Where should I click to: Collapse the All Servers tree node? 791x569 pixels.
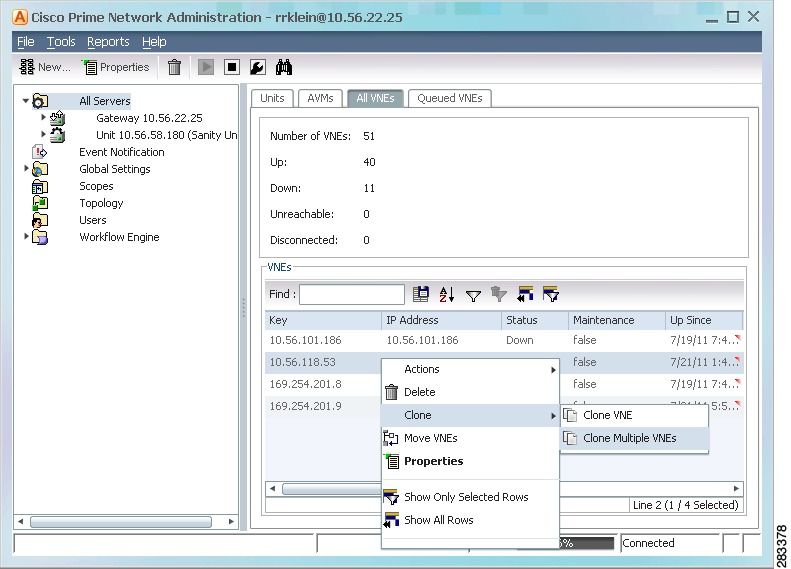point(25,101)
